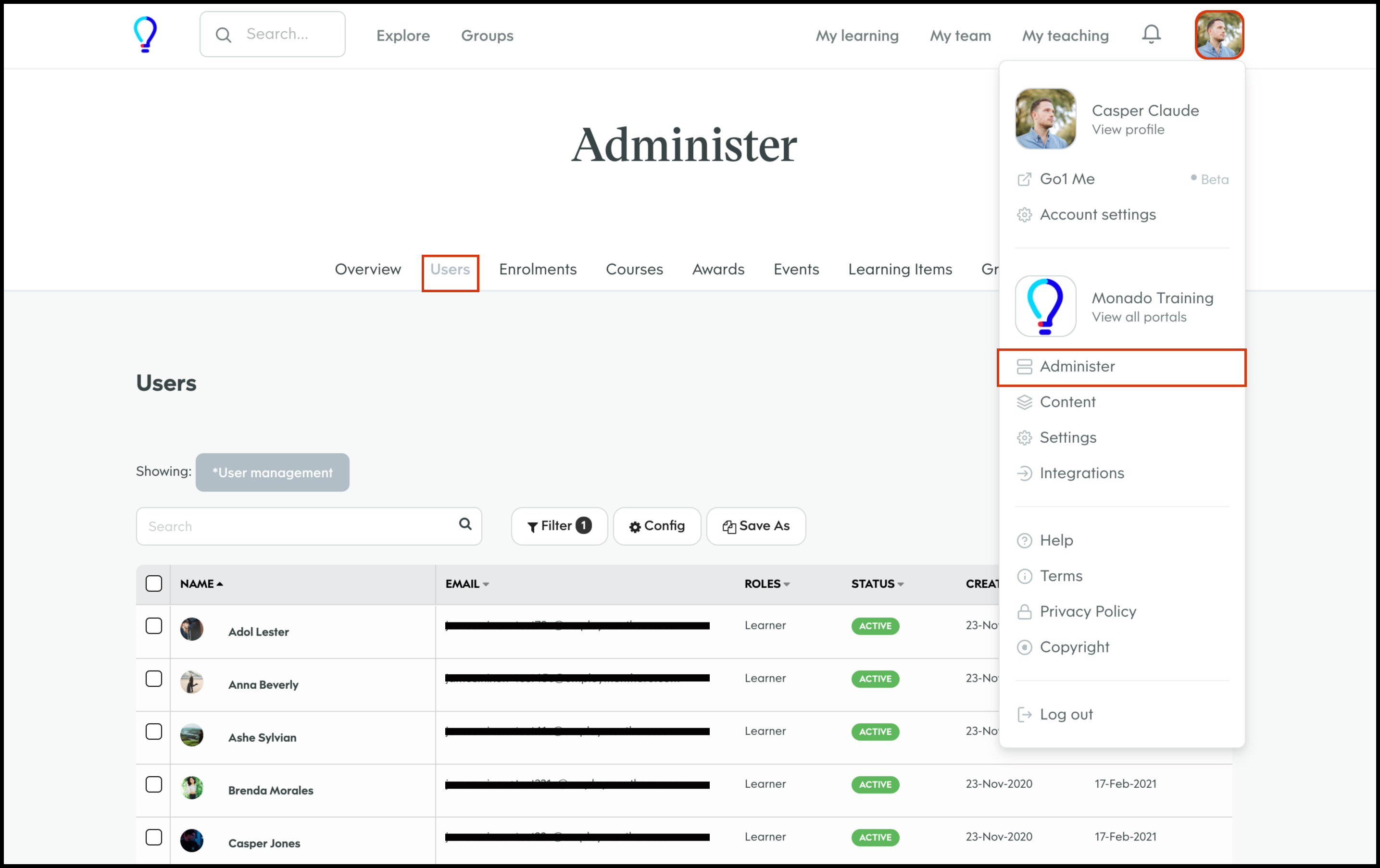Click the magnifier icon in users search
The height and width of the screenshot is (868, 1380).
tap(465, 524)
